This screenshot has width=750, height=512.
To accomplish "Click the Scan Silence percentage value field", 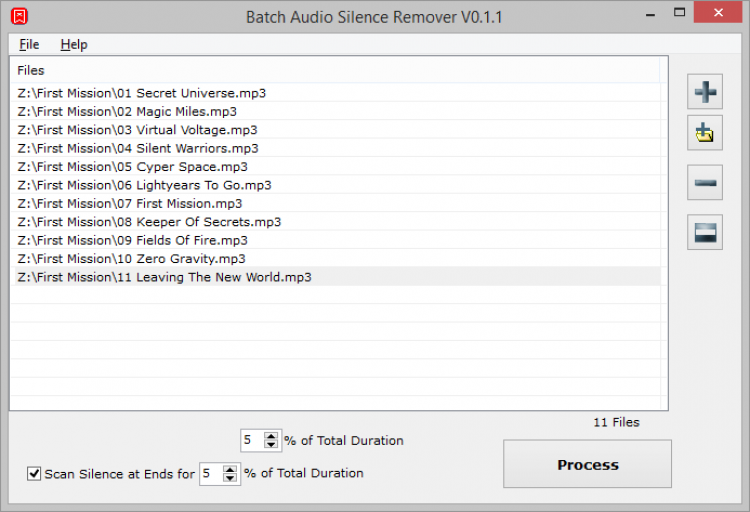I will [210, 473].
